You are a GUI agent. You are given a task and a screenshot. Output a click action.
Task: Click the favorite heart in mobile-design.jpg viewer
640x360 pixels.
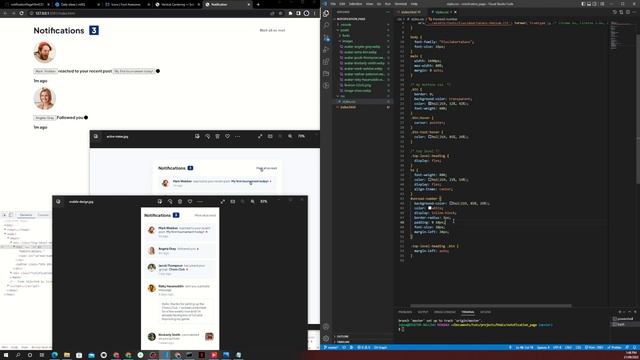pos(190,202)
